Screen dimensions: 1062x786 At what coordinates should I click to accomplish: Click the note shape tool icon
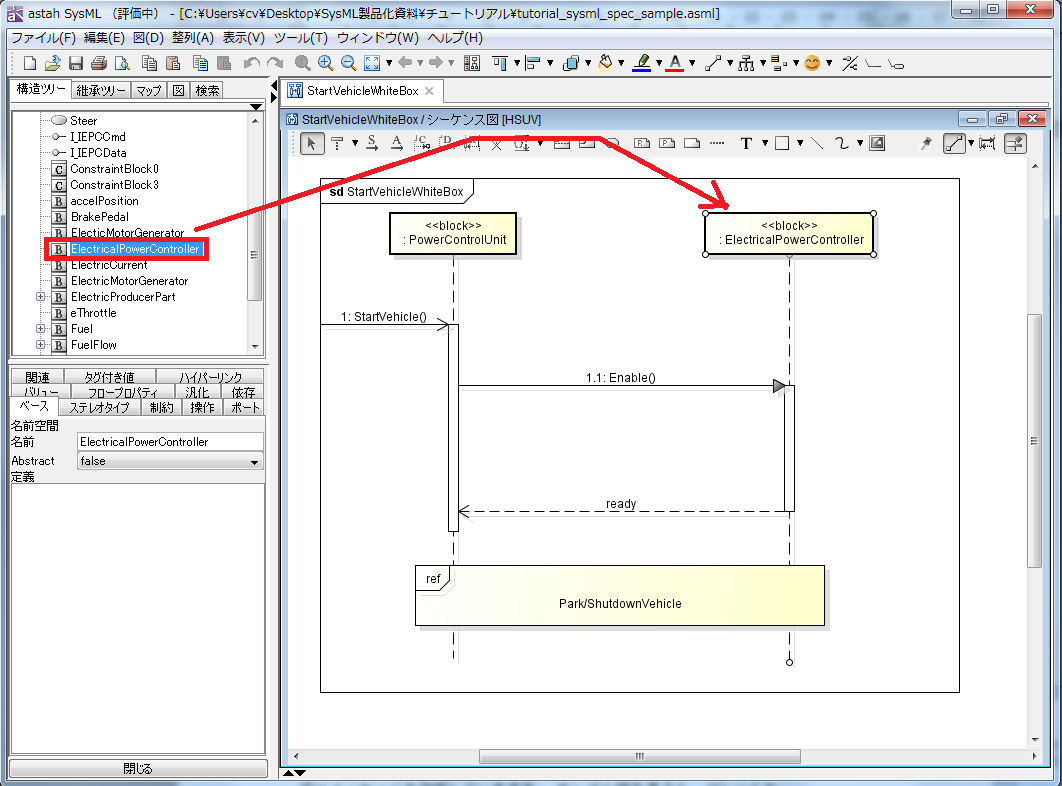click(x=692, y=143)
